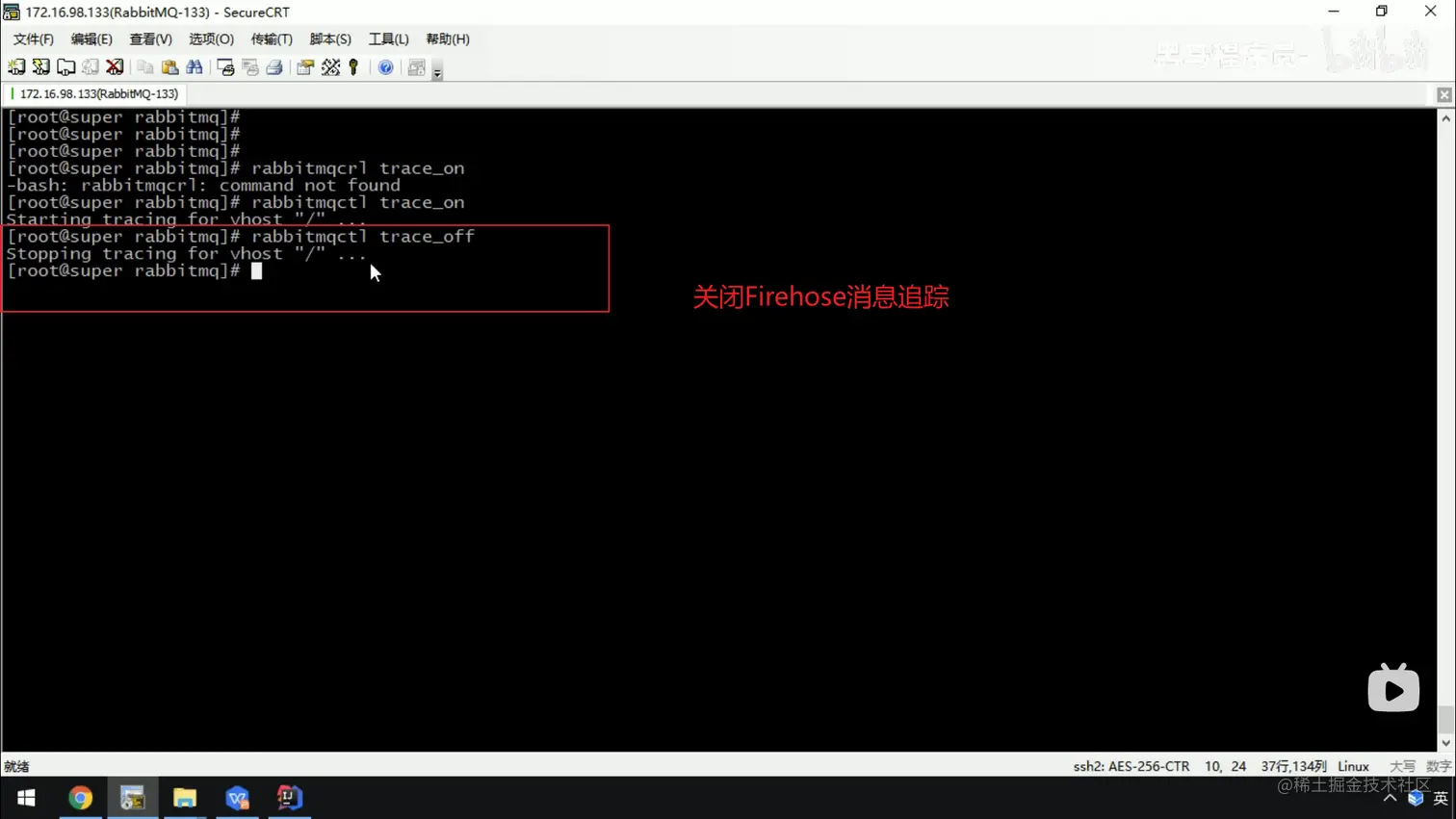Click the grayed toolbar icon after Help
Viewport: 1456px width, 819px height.
pos(416,67)
